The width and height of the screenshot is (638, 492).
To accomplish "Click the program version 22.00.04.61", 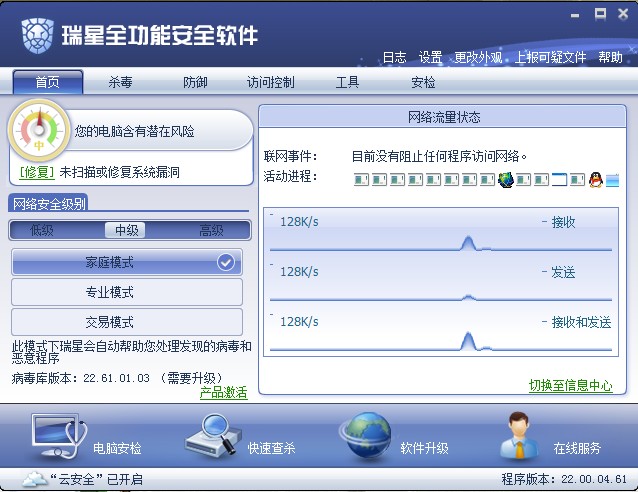I will click(594, 479).
